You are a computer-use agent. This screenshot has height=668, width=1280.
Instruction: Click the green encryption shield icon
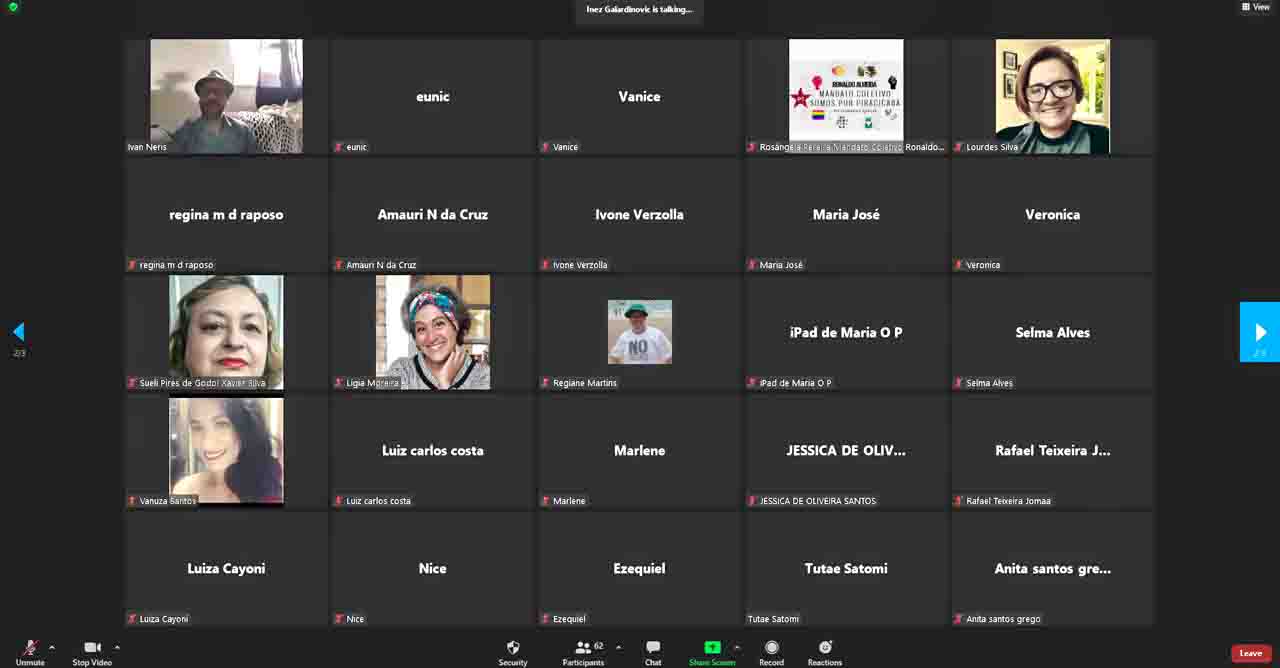[x=13, y=7]
